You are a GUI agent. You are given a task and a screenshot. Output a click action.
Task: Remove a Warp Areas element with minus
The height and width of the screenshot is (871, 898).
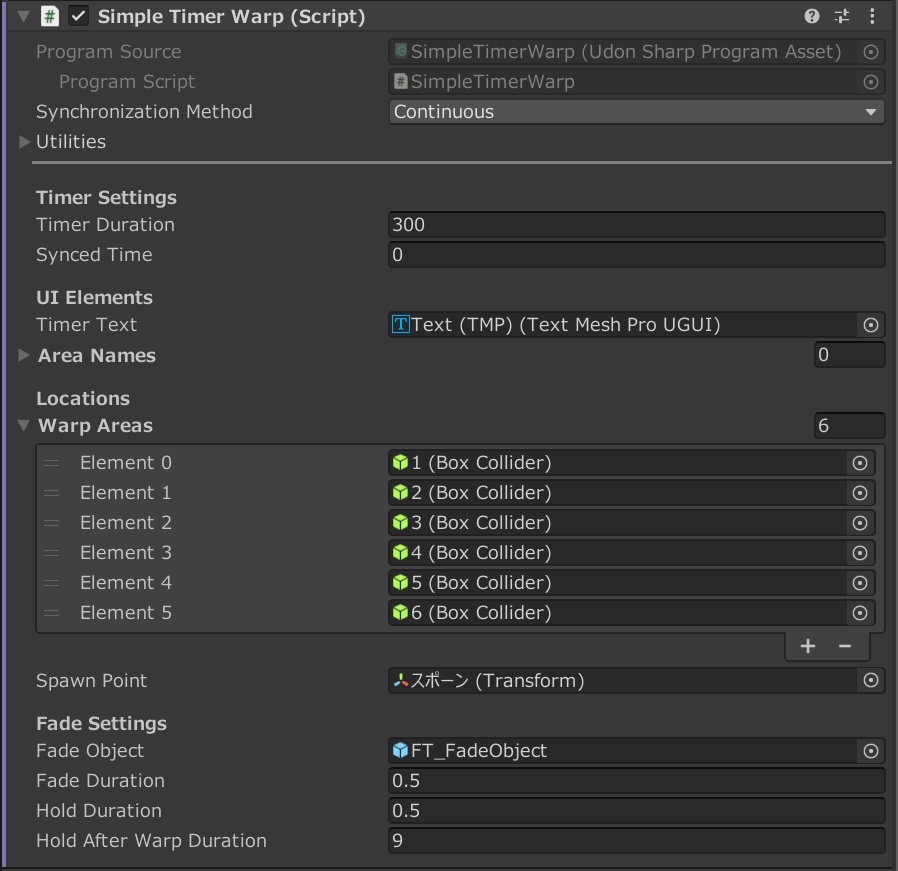(845, 646)
